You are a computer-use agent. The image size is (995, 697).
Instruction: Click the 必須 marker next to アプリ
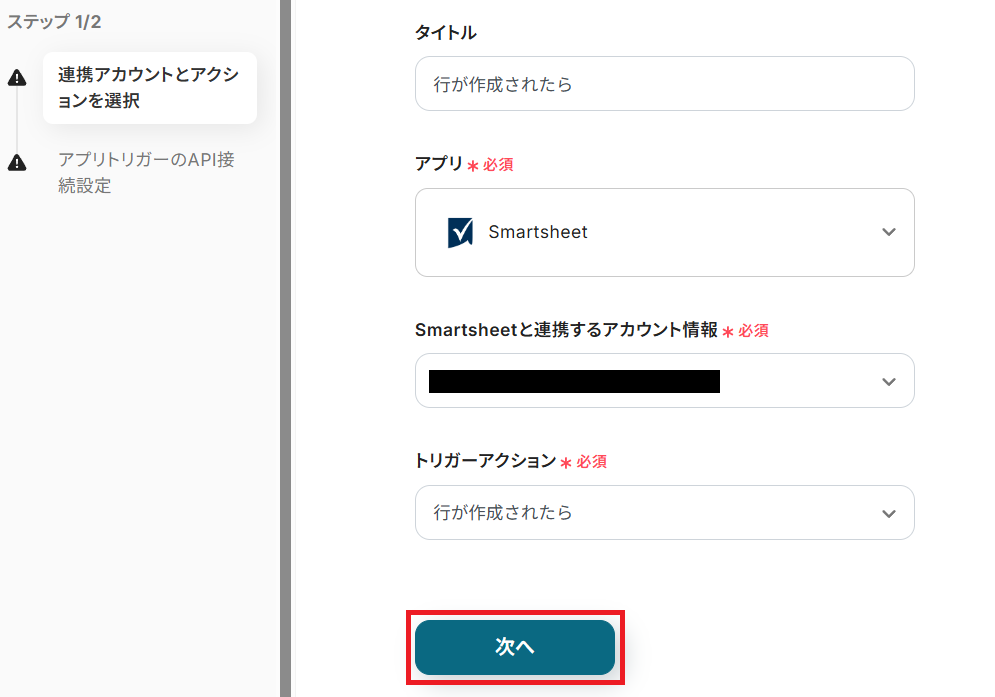(x=498, y=165)
